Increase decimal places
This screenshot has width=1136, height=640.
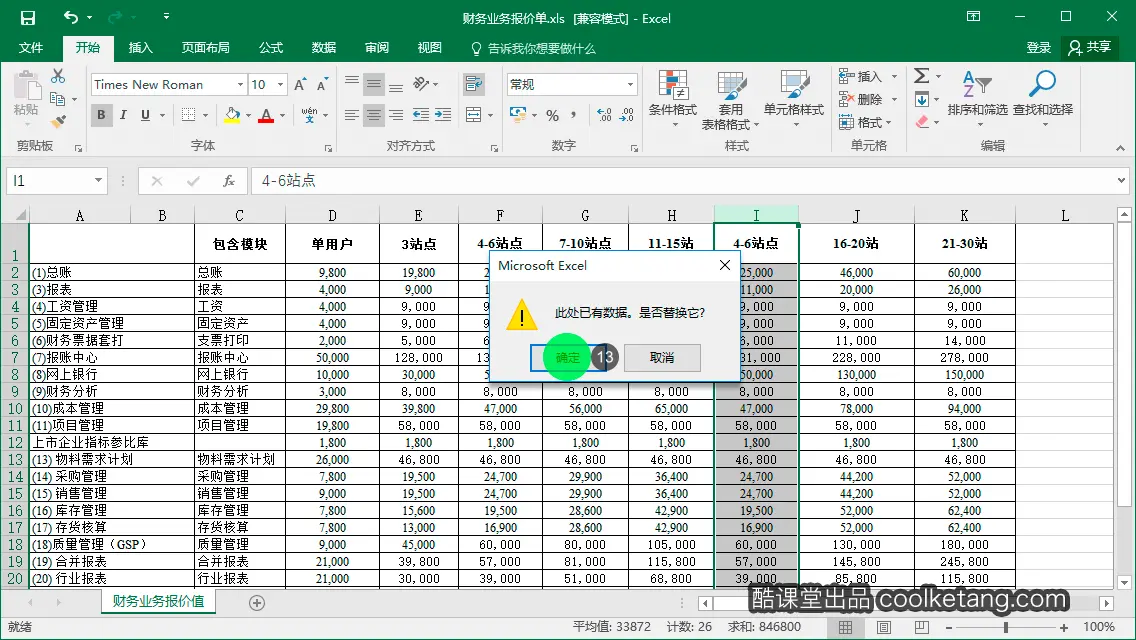604,115
